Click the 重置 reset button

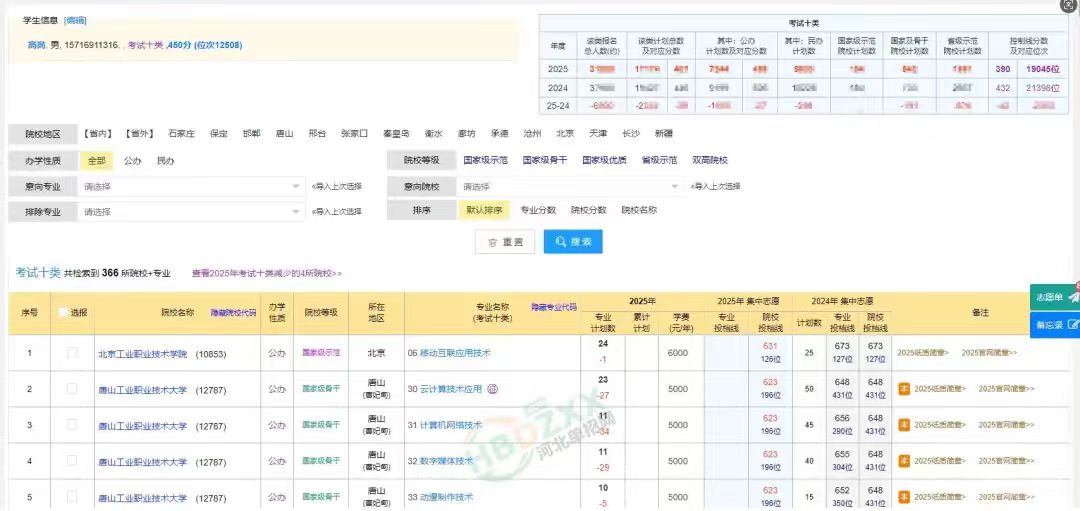click(x=505, y=242)
